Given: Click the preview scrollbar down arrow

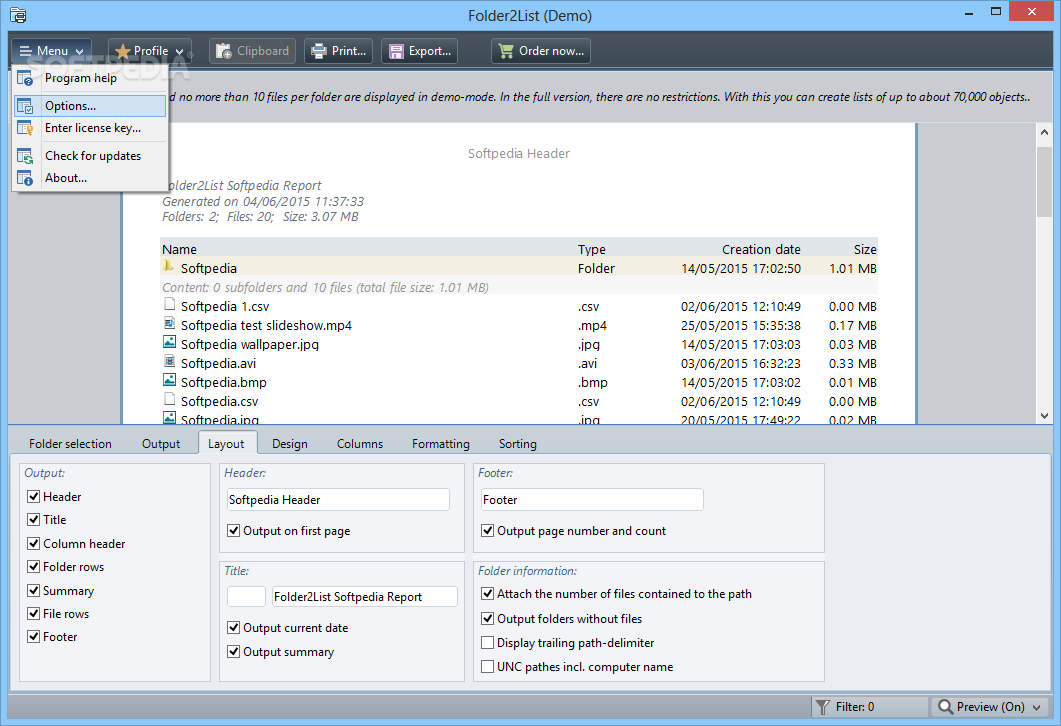Looking at the screenshot, I should pos(1045,415).
